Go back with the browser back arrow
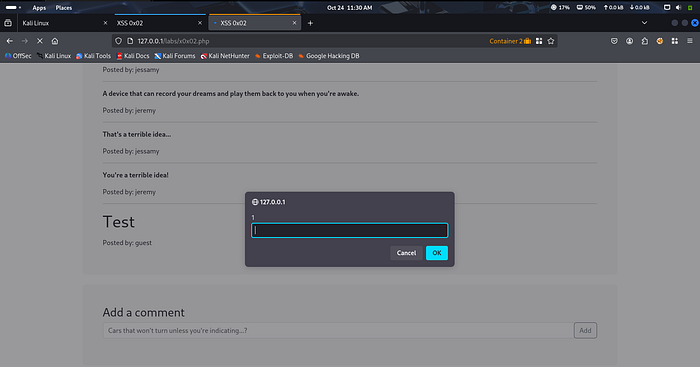The image size is (700, 367). (10, 41)
